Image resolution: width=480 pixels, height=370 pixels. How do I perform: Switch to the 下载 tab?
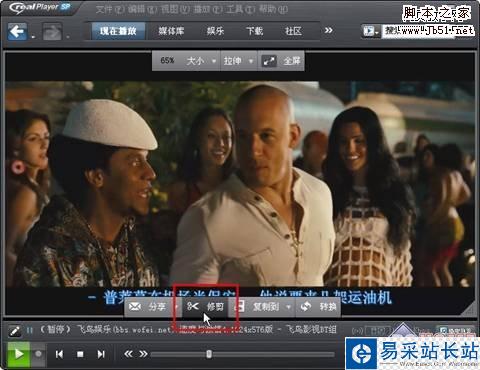254,31
